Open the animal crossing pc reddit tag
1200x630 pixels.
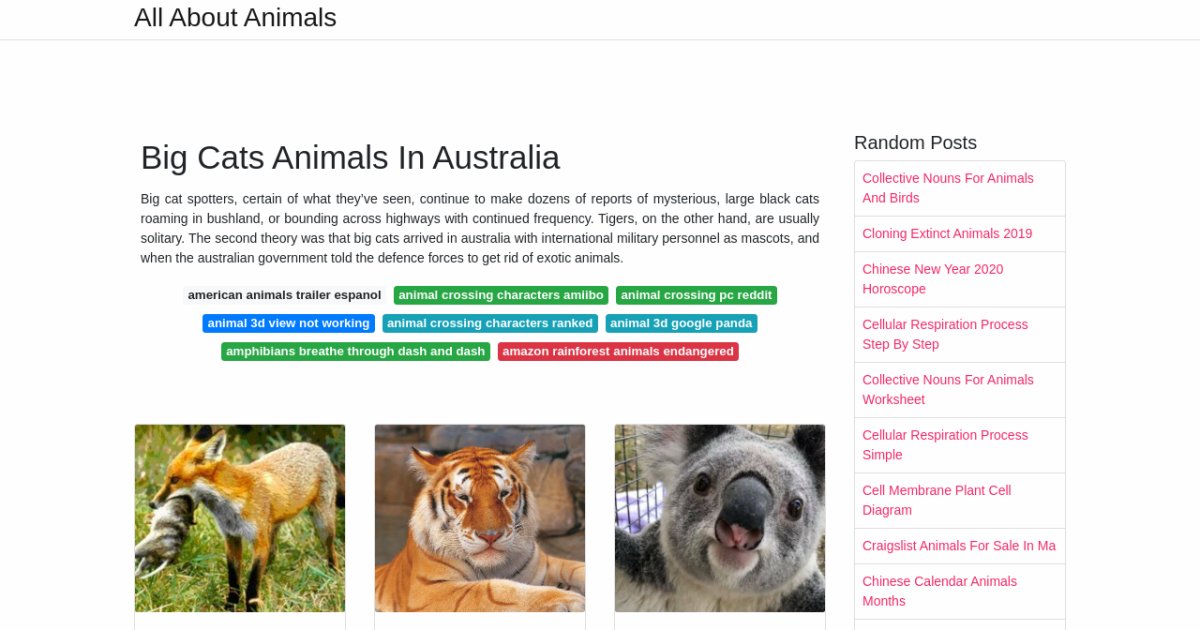pos(696,295)
